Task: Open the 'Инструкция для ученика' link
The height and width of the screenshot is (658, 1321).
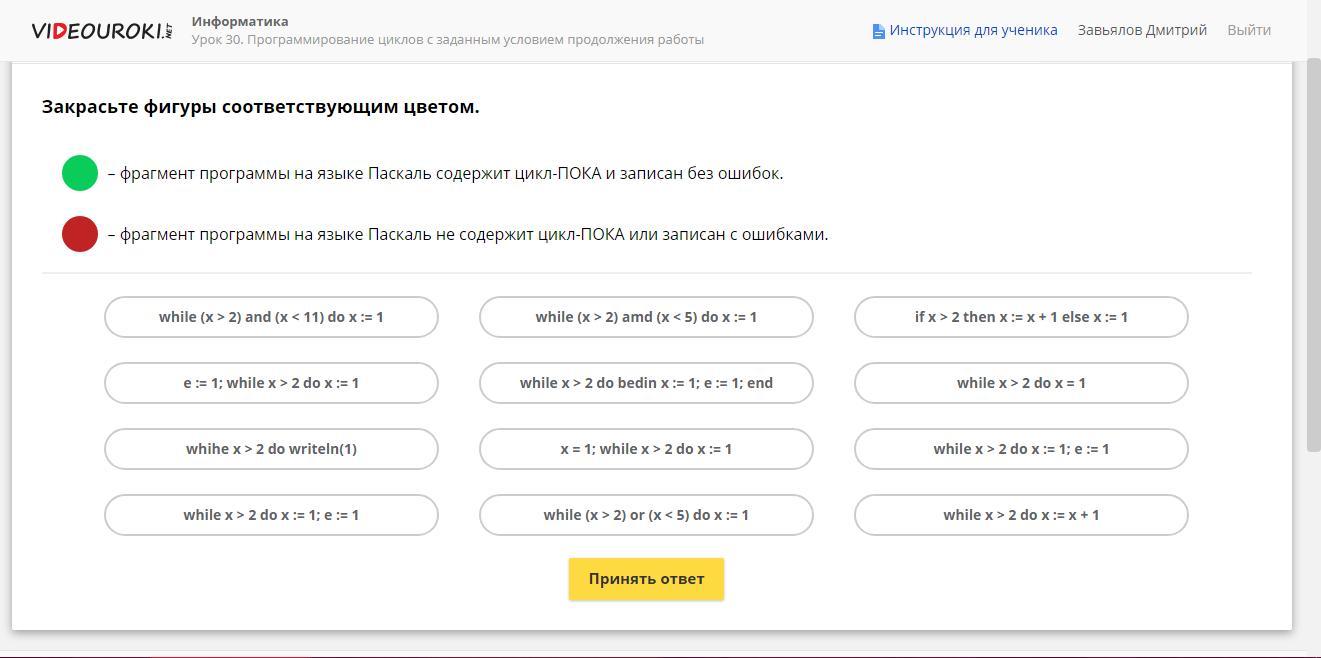Action: (973, 30)
